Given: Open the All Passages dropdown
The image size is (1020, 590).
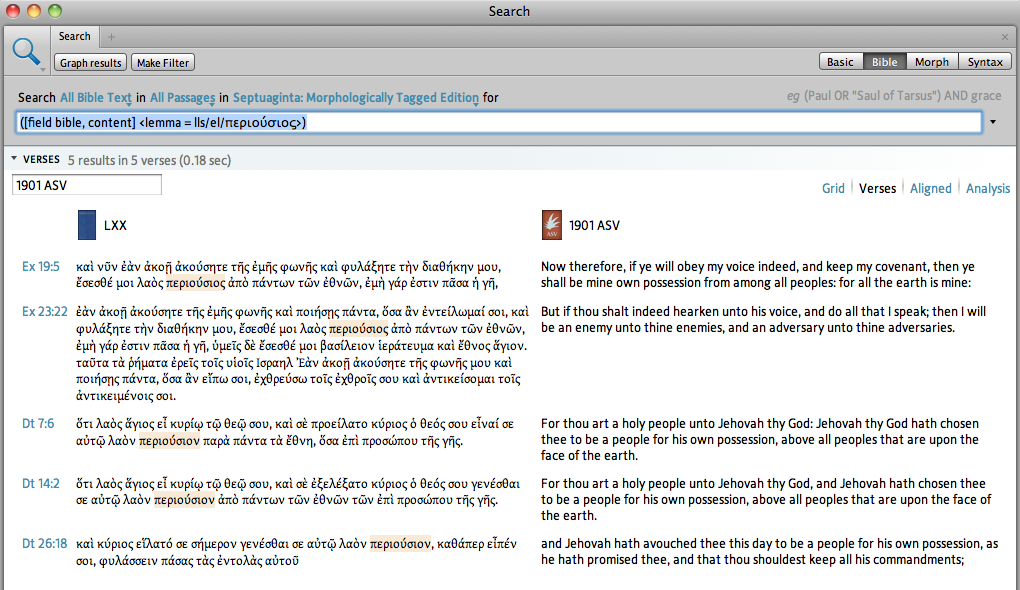Looking at the screenshot, I should pyautogui.click(x=182, y=98).
